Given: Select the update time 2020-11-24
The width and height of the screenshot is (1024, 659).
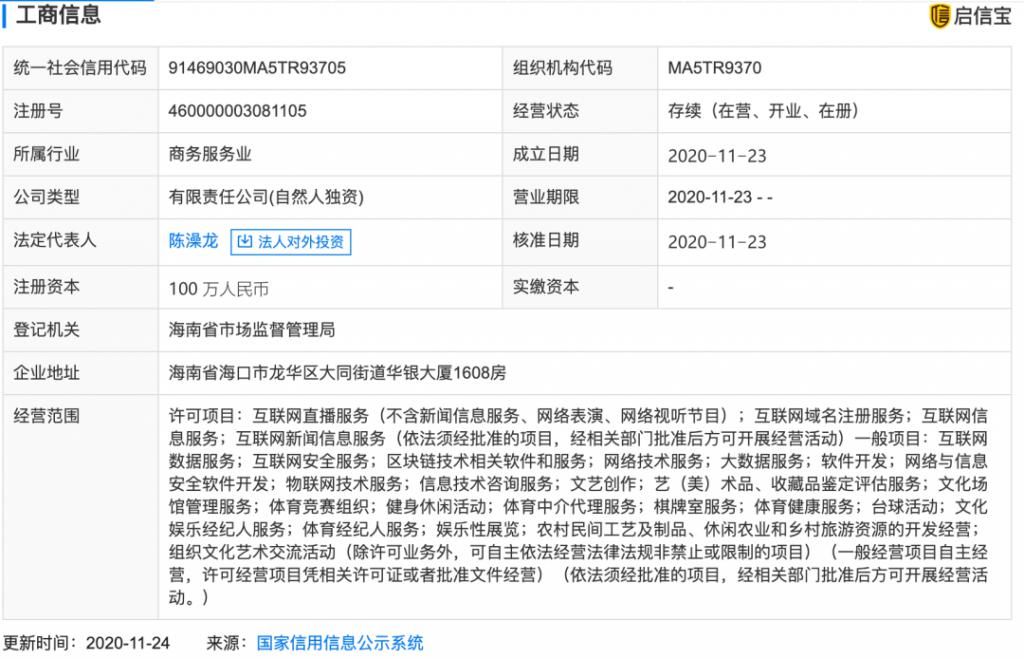Looking at the screenshot, I should pos(127,645).
